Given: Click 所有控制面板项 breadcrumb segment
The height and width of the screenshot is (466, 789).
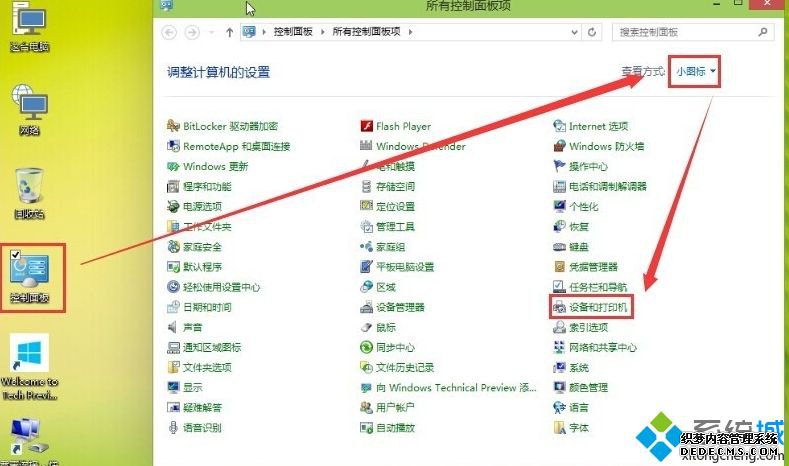Looking at the screenshot, I should click(366, 32).
